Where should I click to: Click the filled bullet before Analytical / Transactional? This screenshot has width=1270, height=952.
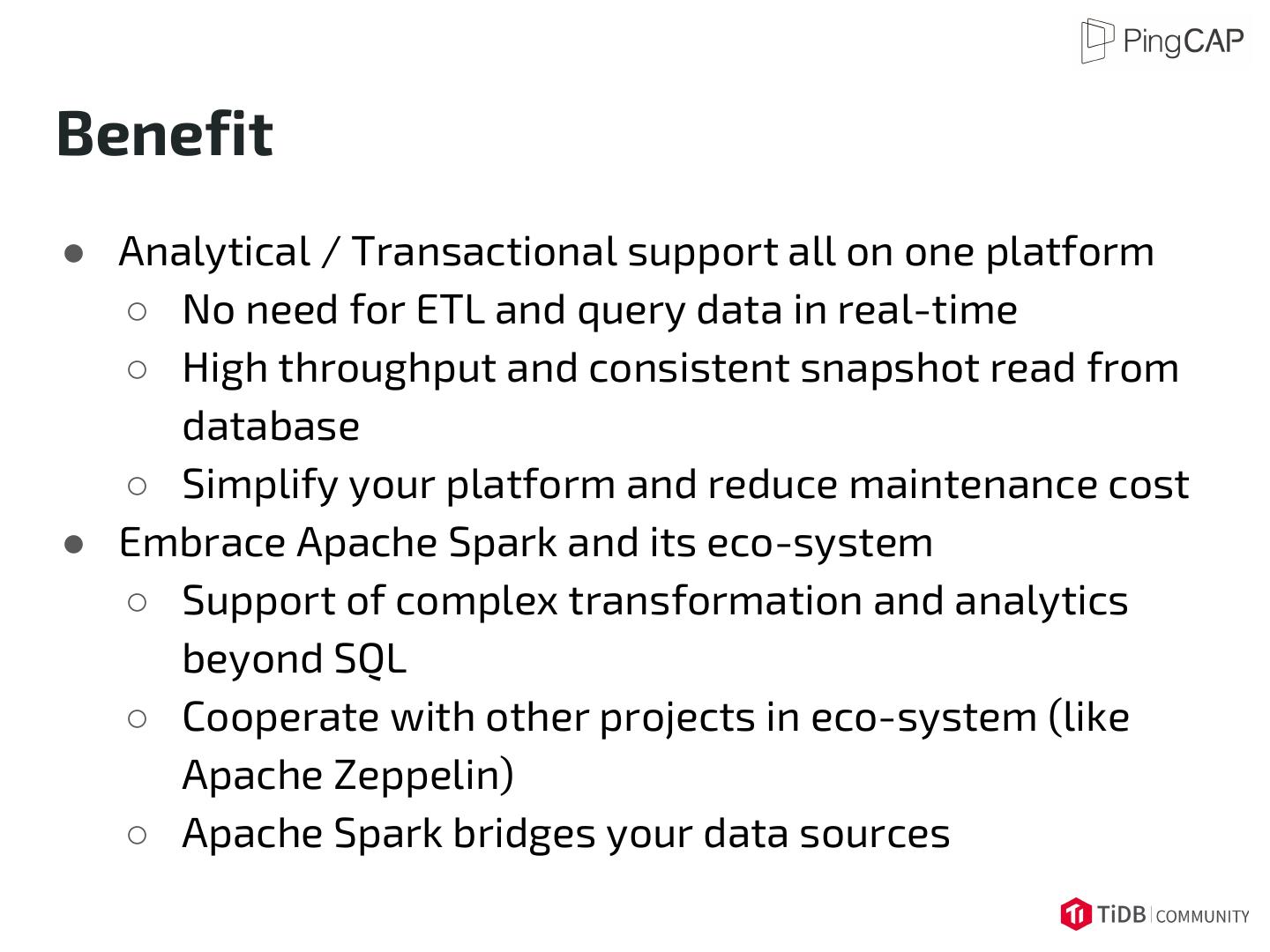(x=74, y=254)
